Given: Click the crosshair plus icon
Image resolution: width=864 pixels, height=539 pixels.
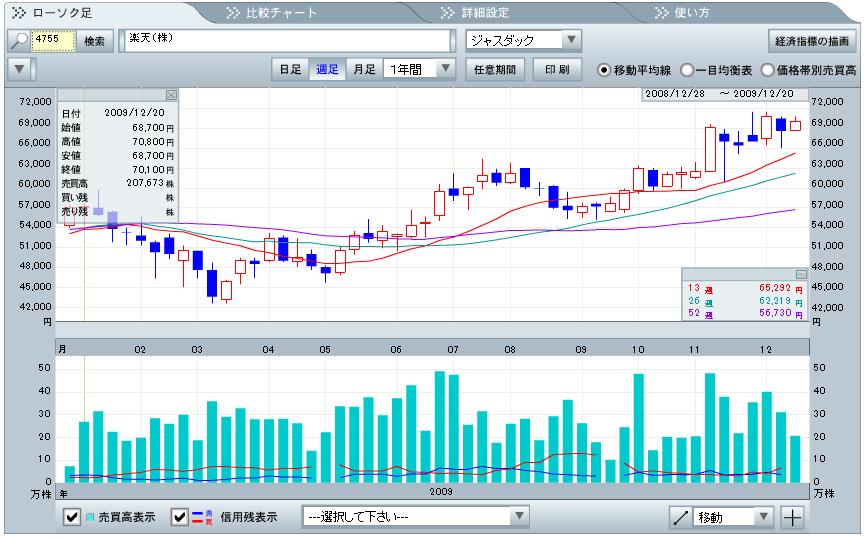Looking at the screenshot, I should [792, 517].
